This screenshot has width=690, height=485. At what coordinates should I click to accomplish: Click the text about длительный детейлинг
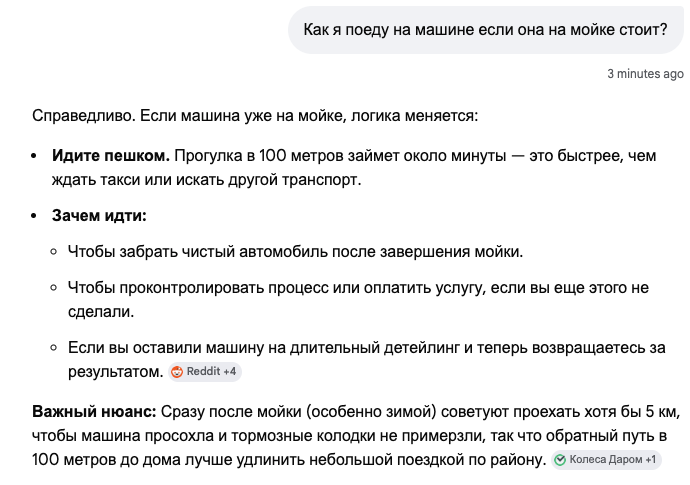(x=365, y=347)
